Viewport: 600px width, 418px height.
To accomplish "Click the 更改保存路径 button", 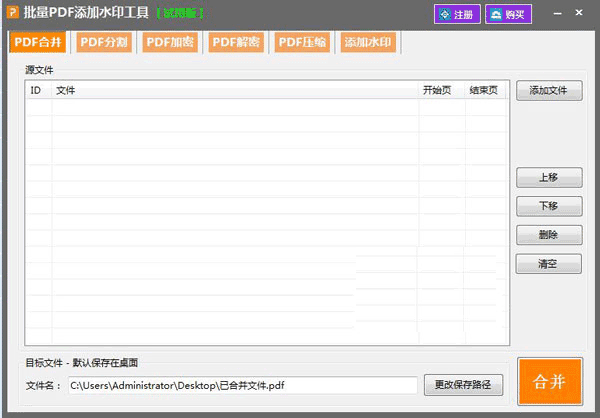I will pos(463,385).
